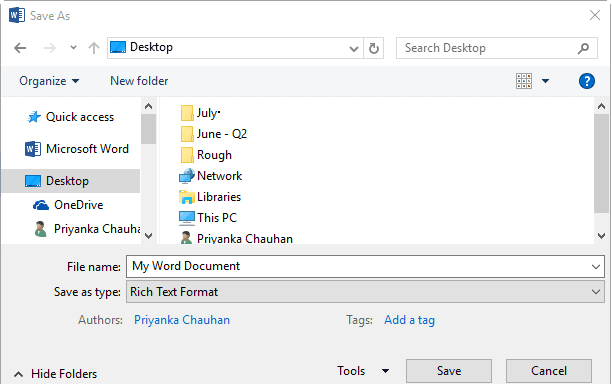Click the Save button
Screen dimensions: 612x384
coord(449,371)
